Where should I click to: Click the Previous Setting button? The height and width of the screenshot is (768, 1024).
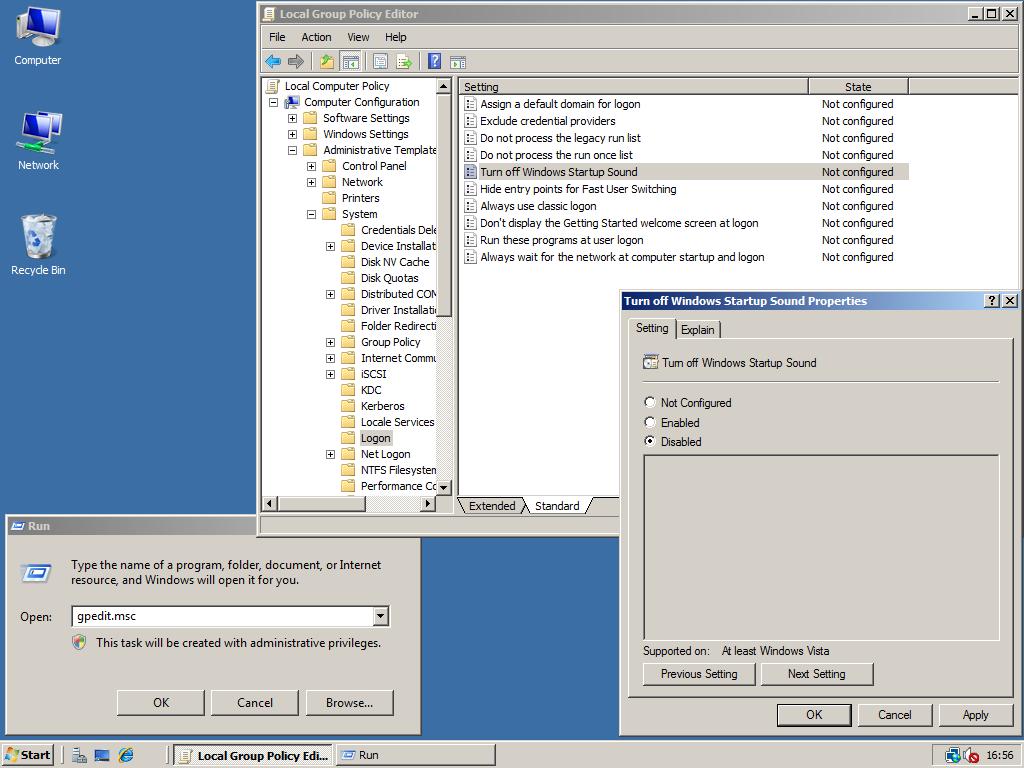699,674
